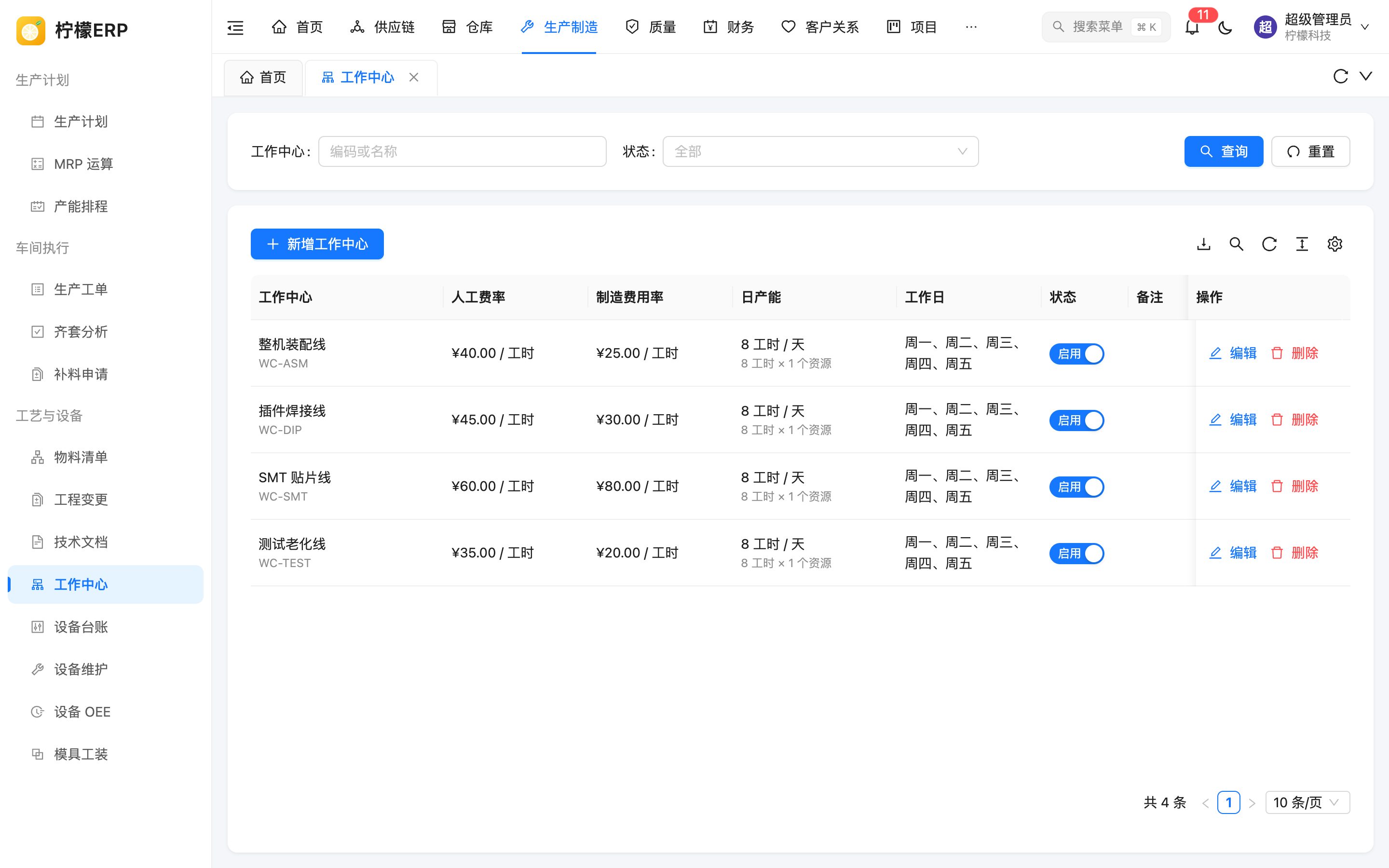The height and width of the screenshot is (868, 1389).
Task: Click the table toolbar search icon
Action: [x=1236, y=244]
